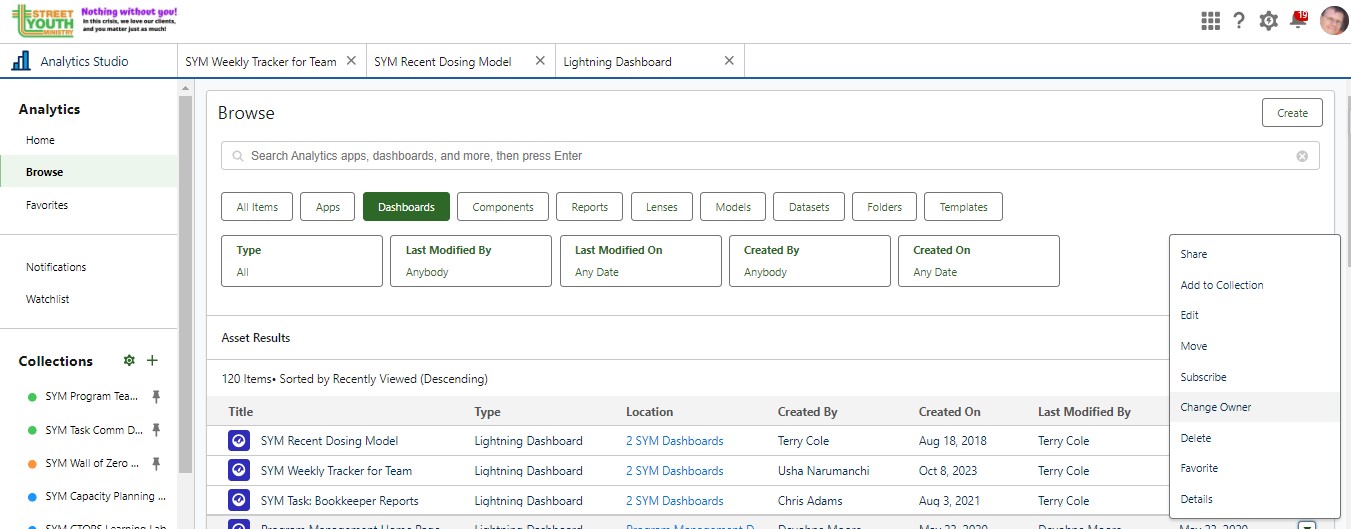Select the Apps filter
This screenshot has height=529, width=1351.
tap(328, 207)
